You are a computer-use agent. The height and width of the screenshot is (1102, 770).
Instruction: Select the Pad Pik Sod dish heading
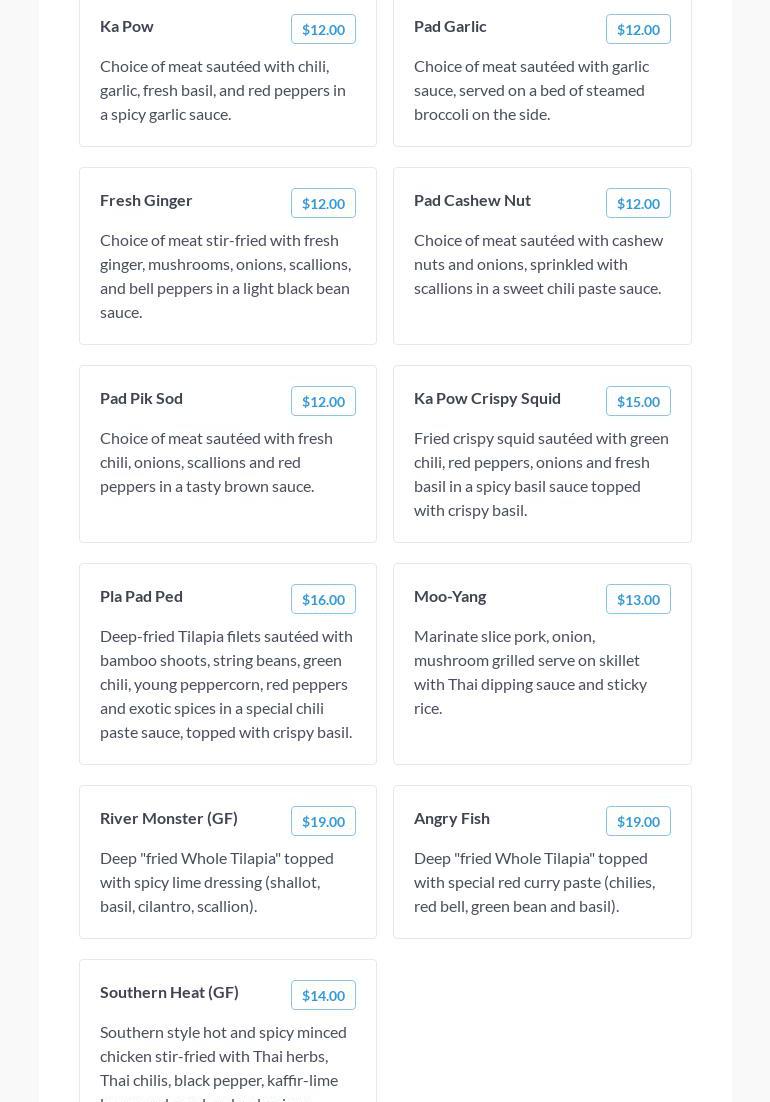click(x=141, y=398)
